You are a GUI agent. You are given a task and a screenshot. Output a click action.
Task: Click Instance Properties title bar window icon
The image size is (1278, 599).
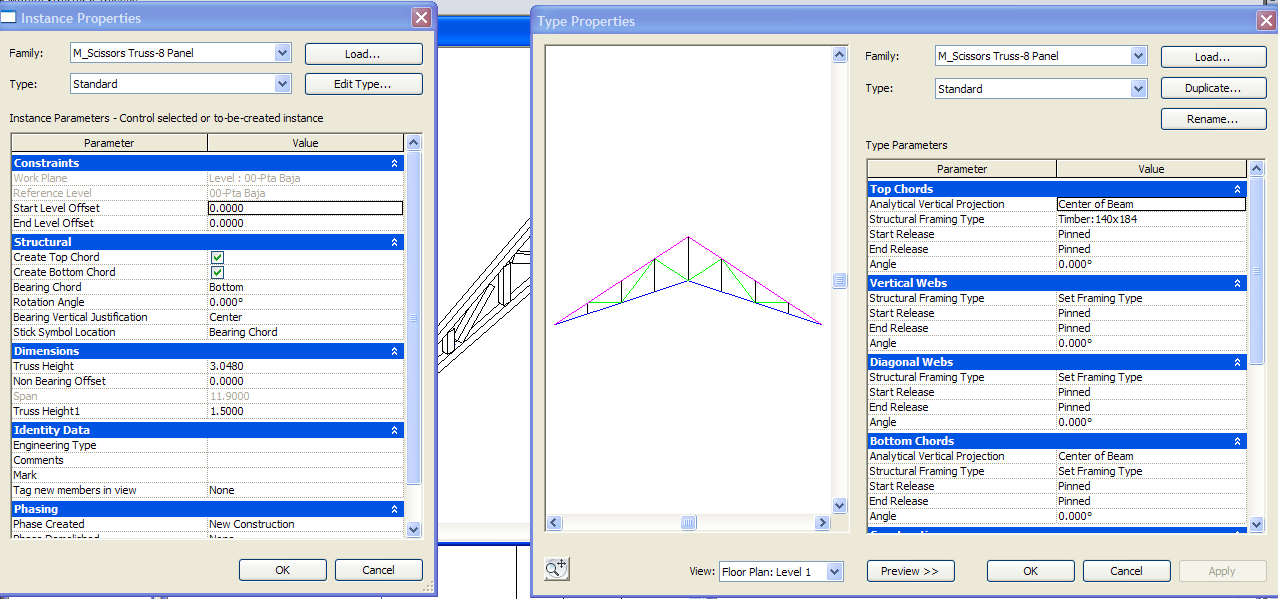pyautogui.click(x=8, y=17)
